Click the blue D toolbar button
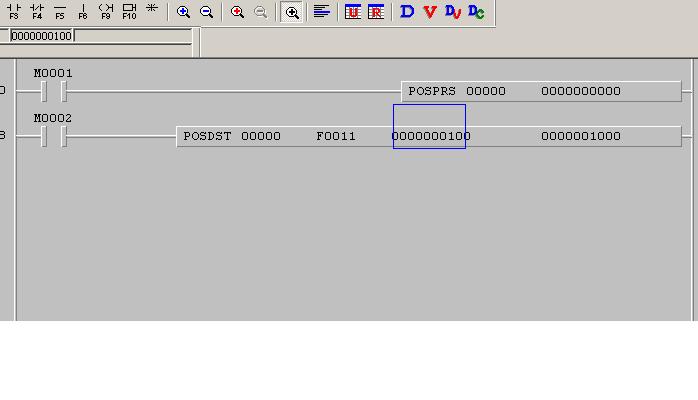The height and width of the screenshot is (400, 698). click(x=407, y=12)
